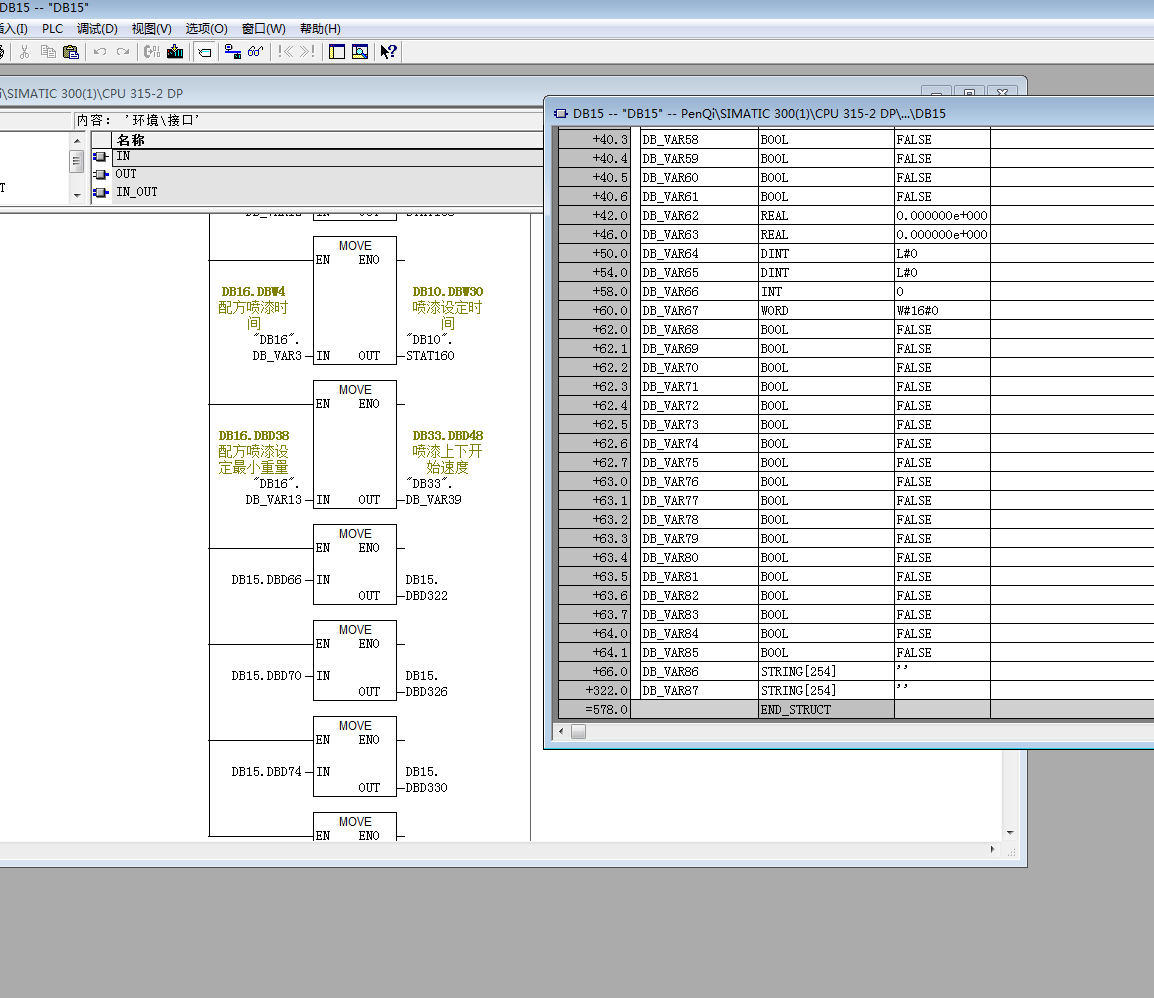Click the 内容: '环境\接口' path field

308,120
